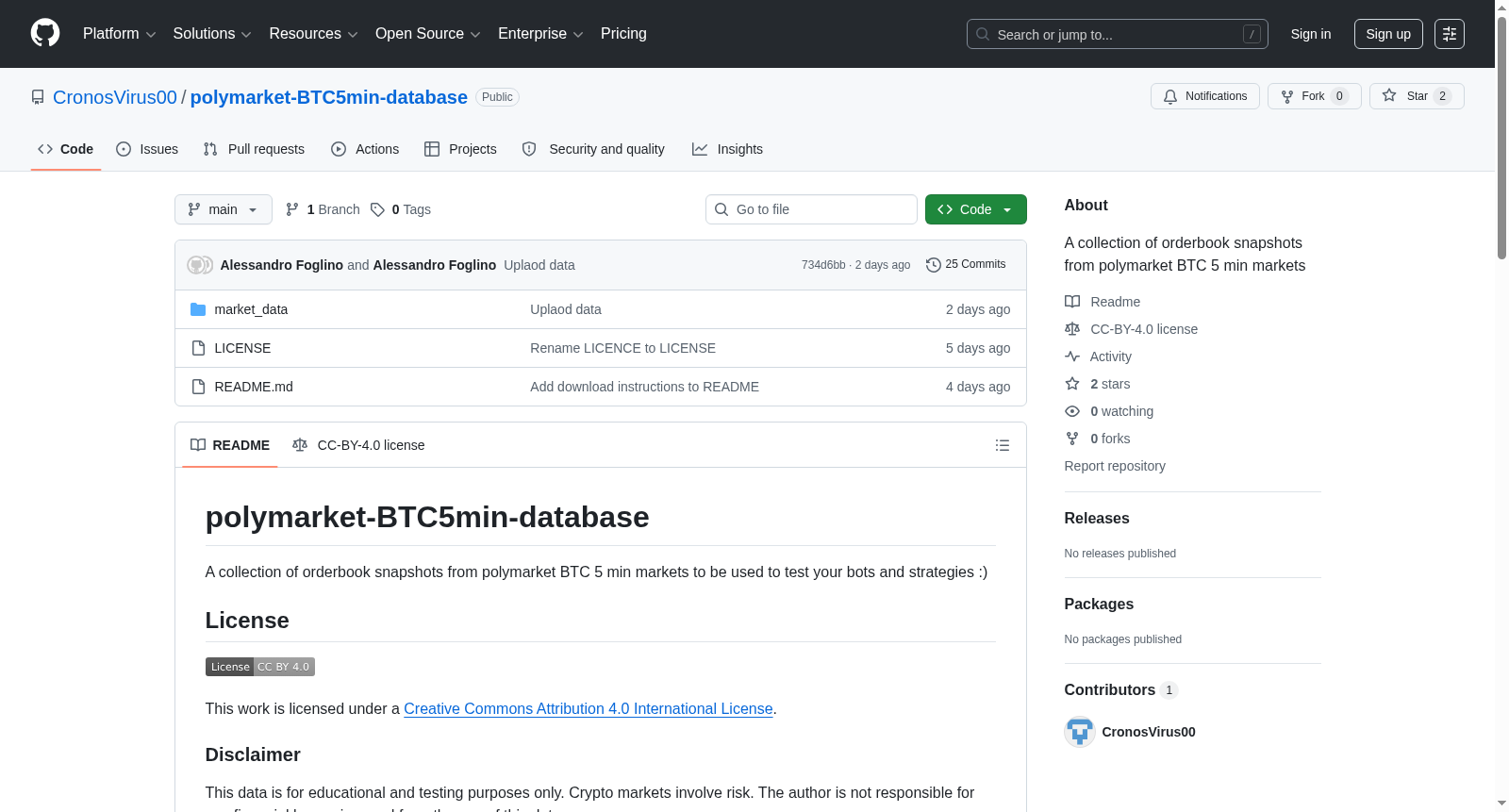Click the README.md file icon
Image resolution: width=1509 pixels, height=812 pixels.
point(198,387)
